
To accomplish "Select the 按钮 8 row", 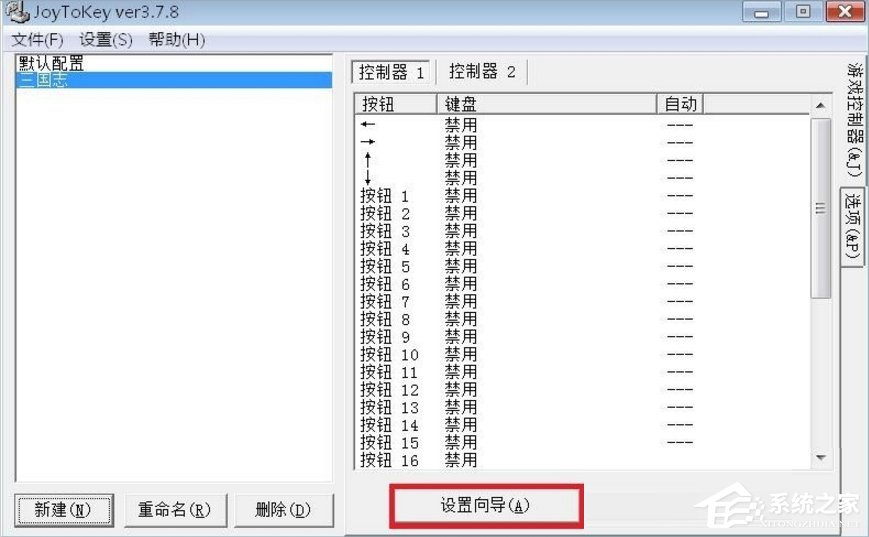I will tap(582, 320).
